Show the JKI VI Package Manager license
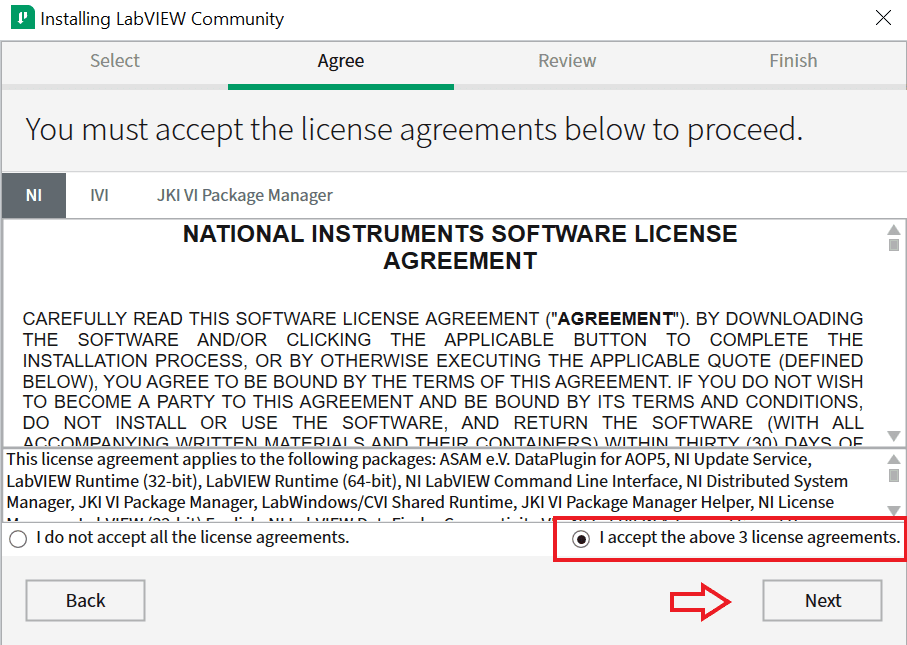This screenshot has height=645, width=907. (x=244, y=195)
